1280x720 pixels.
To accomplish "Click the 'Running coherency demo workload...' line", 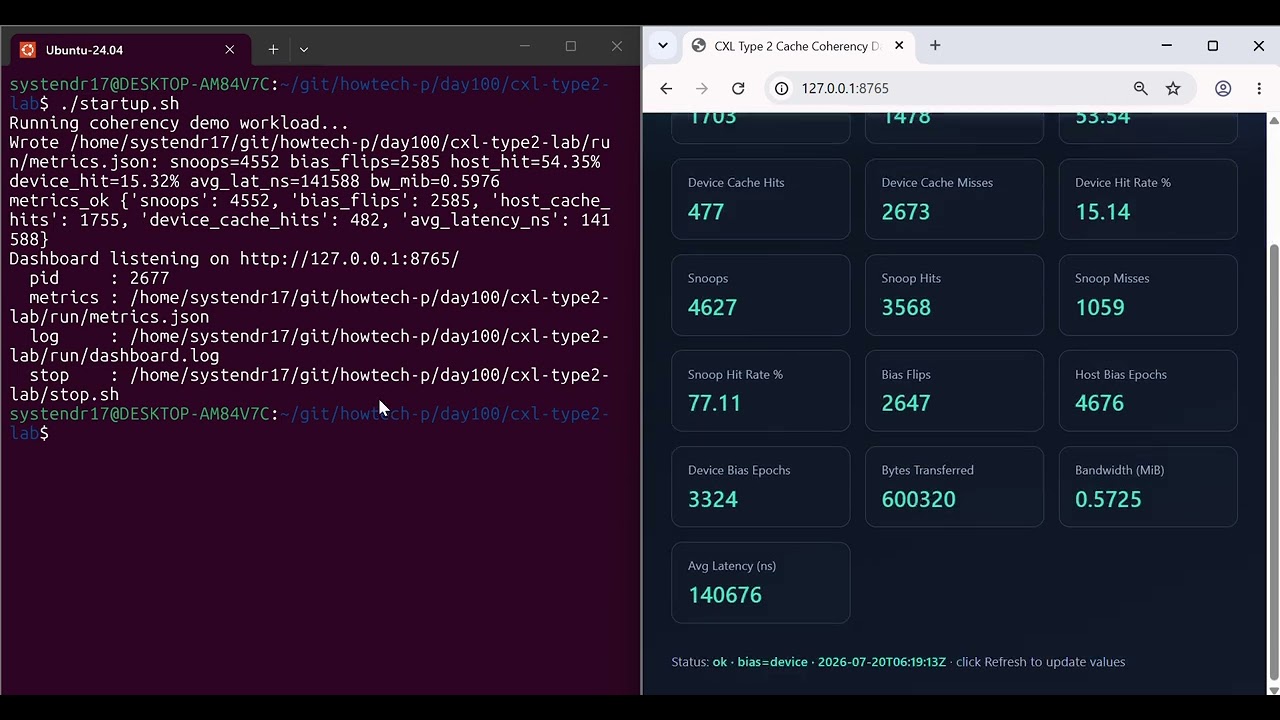I will coord(179,123).
